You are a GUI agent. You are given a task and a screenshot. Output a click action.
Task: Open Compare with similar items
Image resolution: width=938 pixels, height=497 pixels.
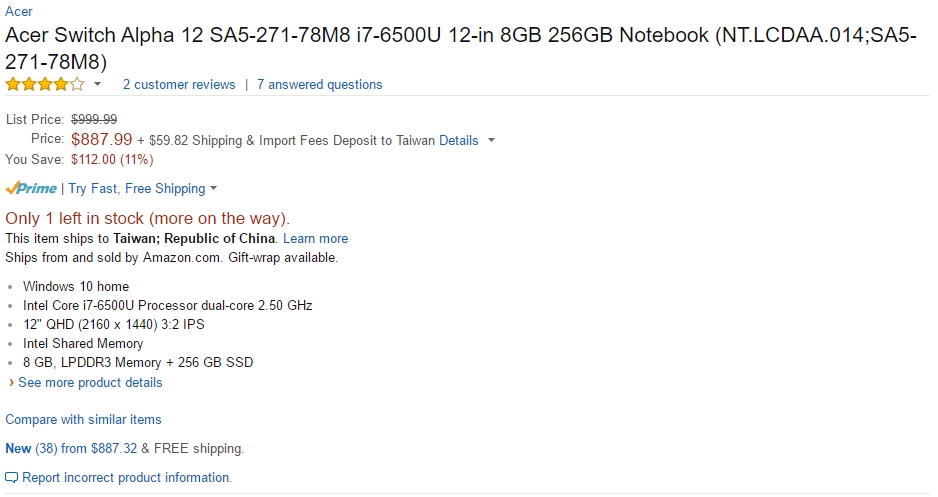point(83,420)
